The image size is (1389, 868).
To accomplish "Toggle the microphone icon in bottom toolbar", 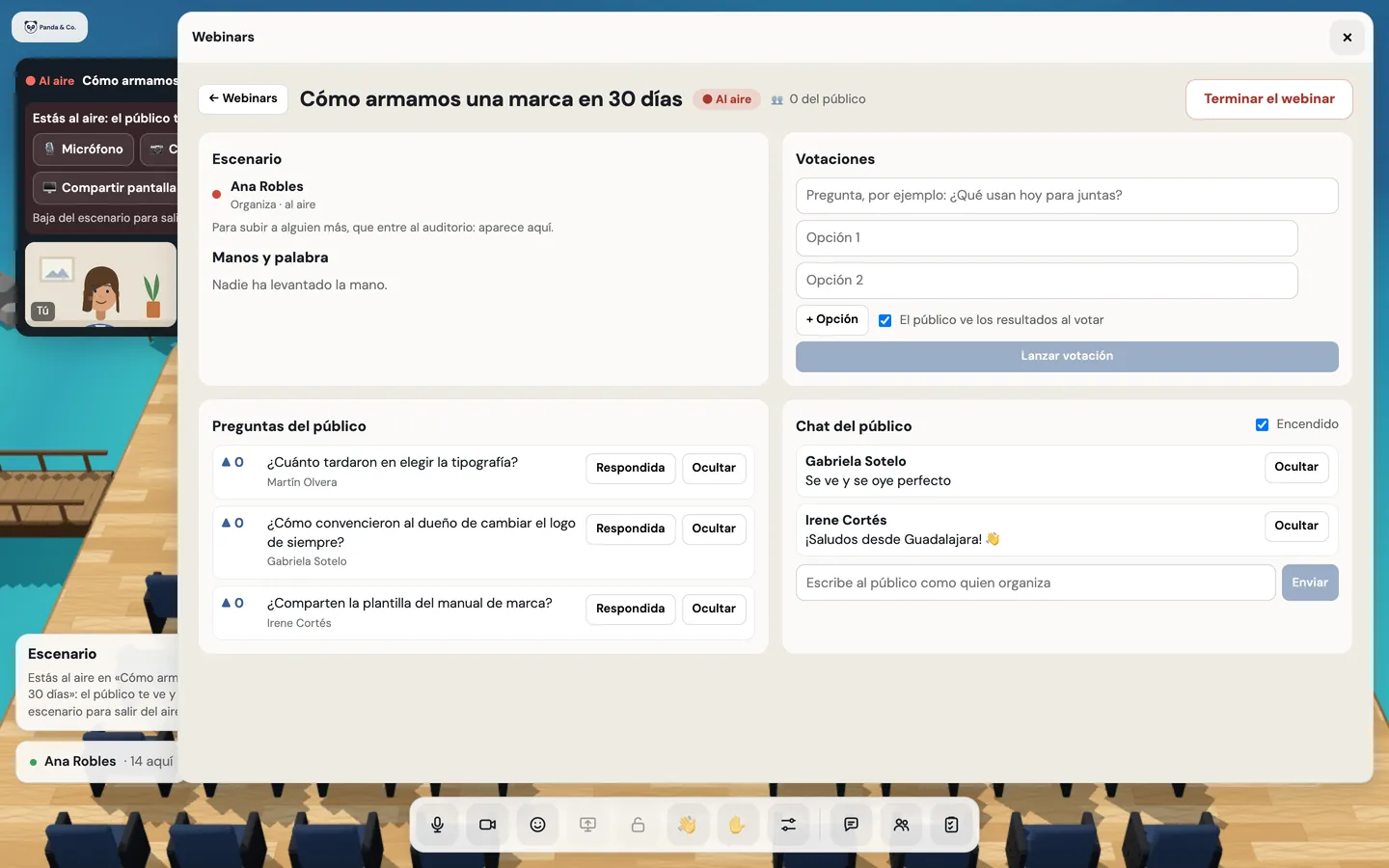I will tap(438, 825).
